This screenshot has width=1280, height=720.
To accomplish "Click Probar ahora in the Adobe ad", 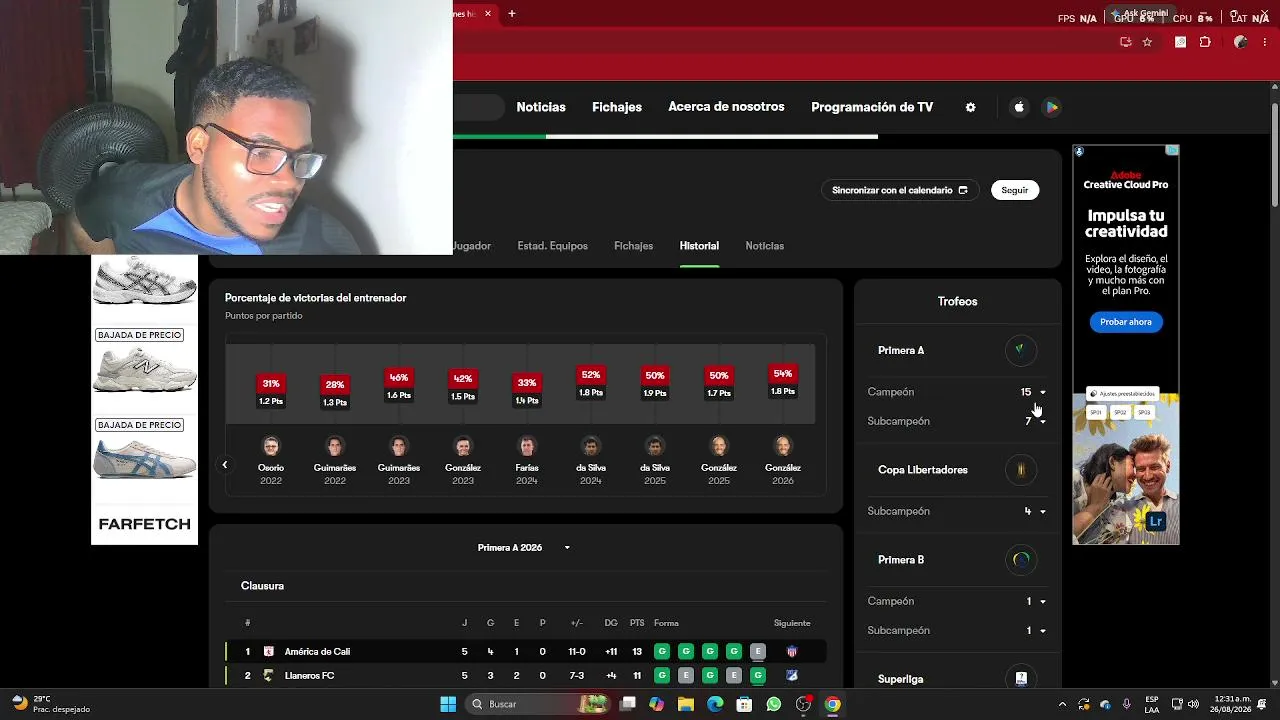I will click(x=1126, y=322).
